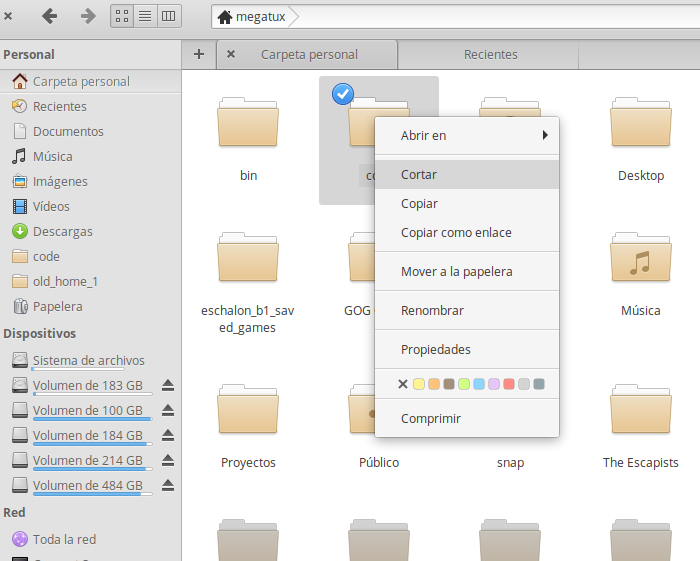Switch to column view

pyautogui.click(x=169, y=17)
